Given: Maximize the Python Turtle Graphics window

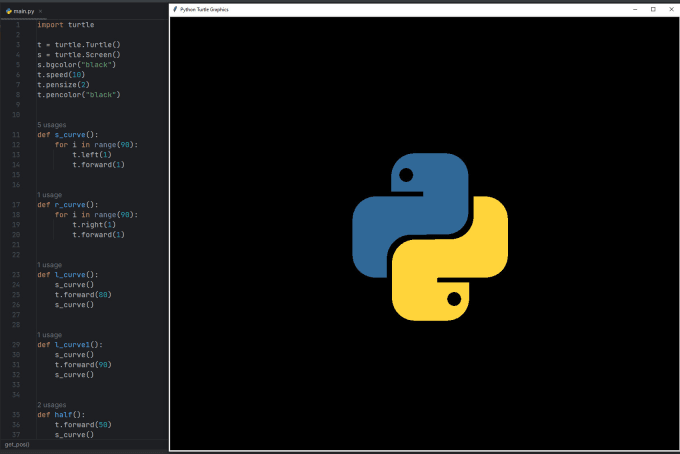Looking at the screenshot, I should click(x=653, y=9).
